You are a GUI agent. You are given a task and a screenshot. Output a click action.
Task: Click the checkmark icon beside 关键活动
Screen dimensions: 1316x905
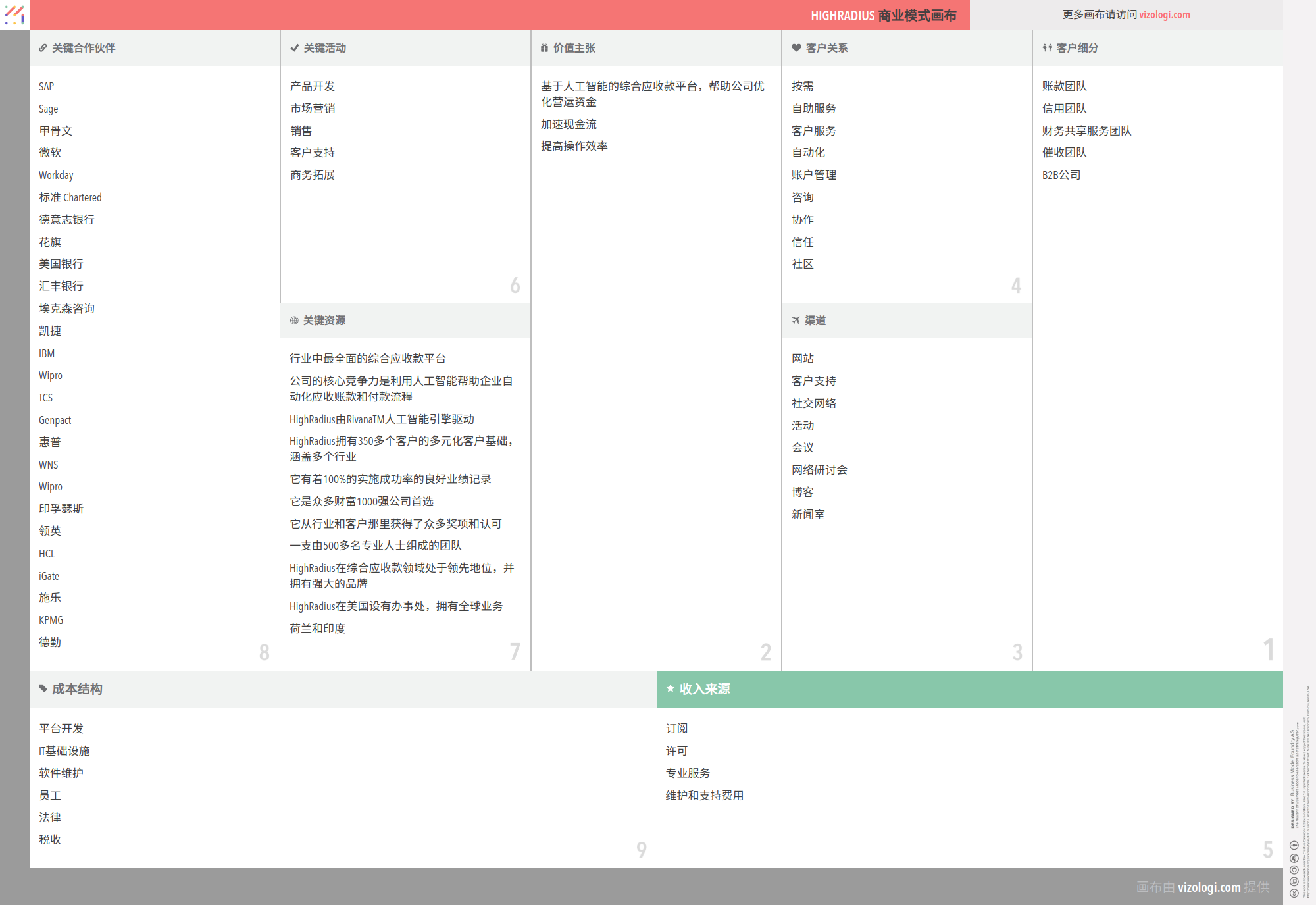click(x=294, y=48)
